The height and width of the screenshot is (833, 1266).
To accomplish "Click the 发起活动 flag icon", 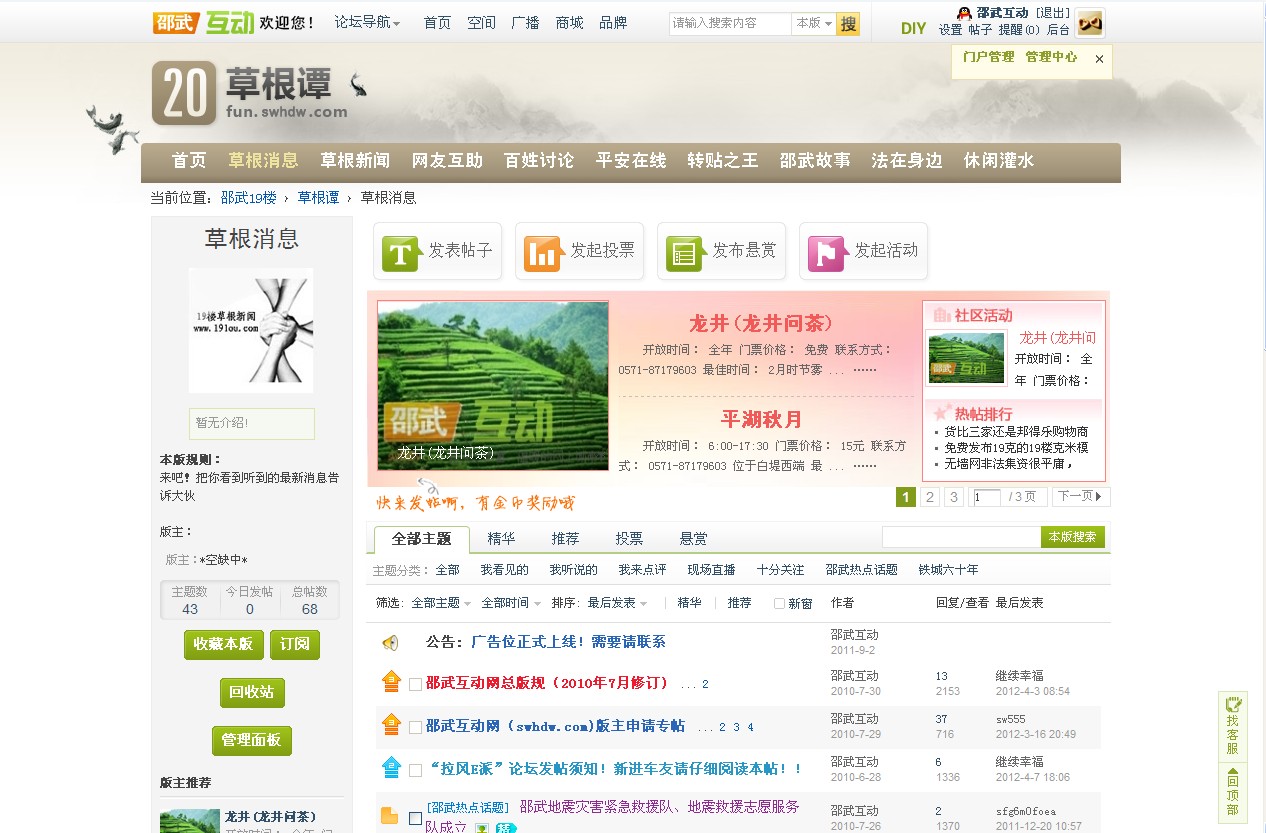I will 826,252.
